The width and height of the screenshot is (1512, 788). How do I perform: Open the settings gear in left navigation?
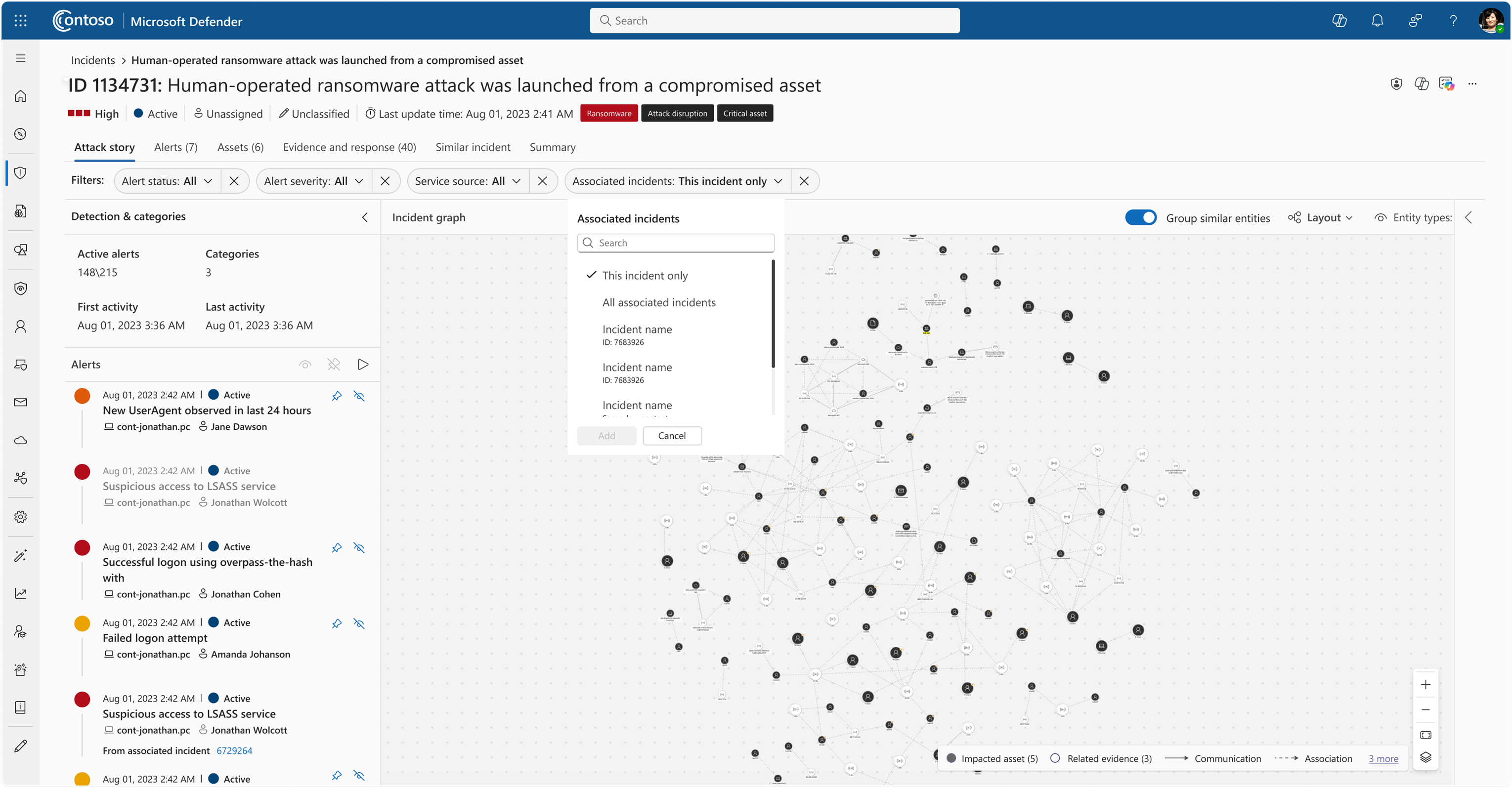[21, 516]
